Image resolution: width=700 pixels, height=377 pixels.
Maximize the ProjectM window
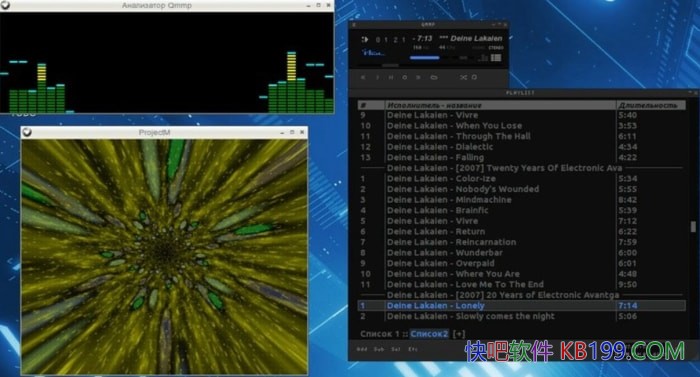pyautogui.click(x=292, y=132)
